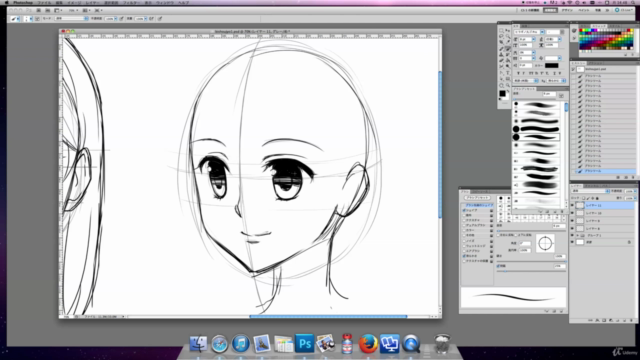Click the create new layer icon
Image resolution: width=640 pixels, height=360 pixels.
pos(624,320)
